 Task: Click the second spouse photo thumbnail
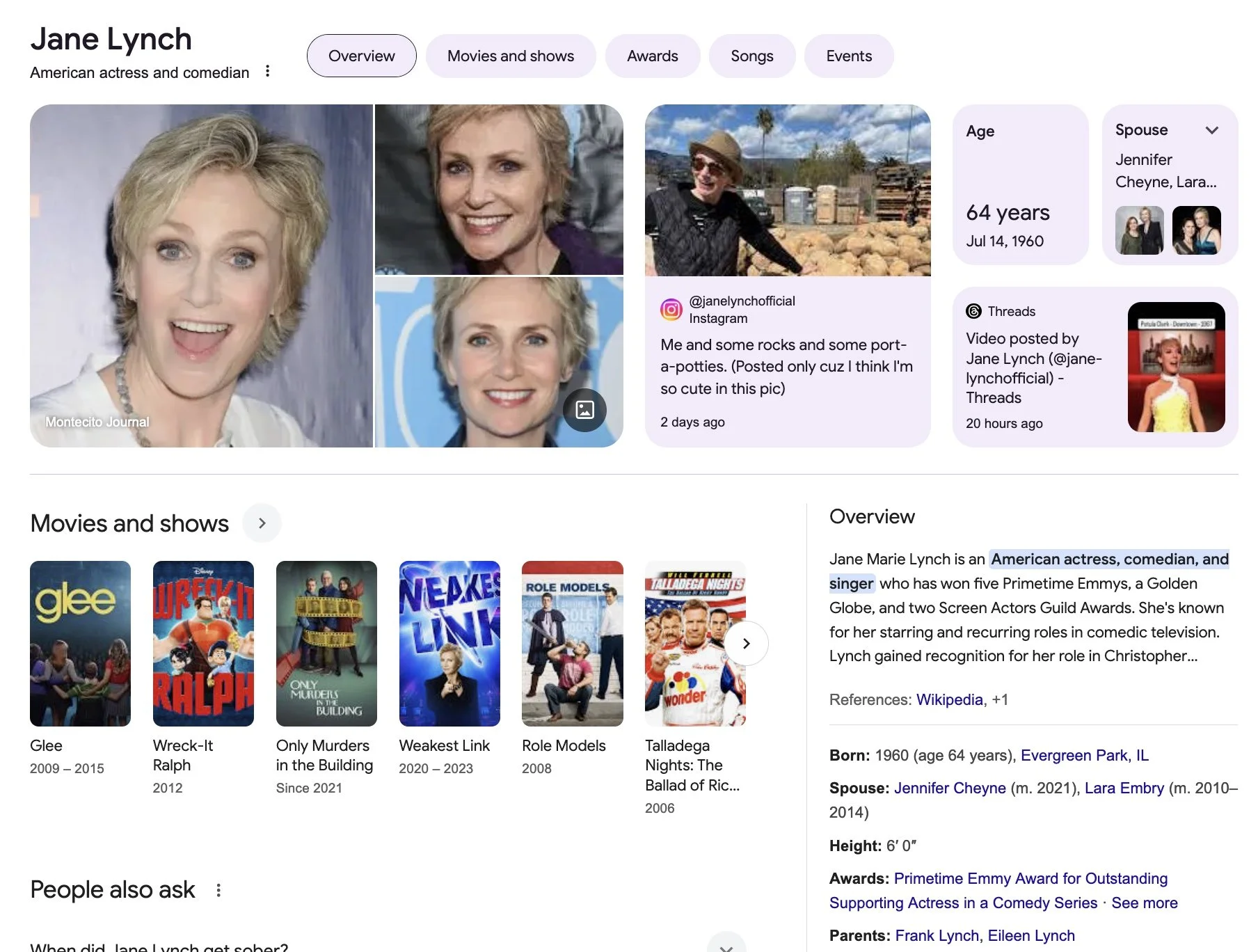(x=1197, y=230)
